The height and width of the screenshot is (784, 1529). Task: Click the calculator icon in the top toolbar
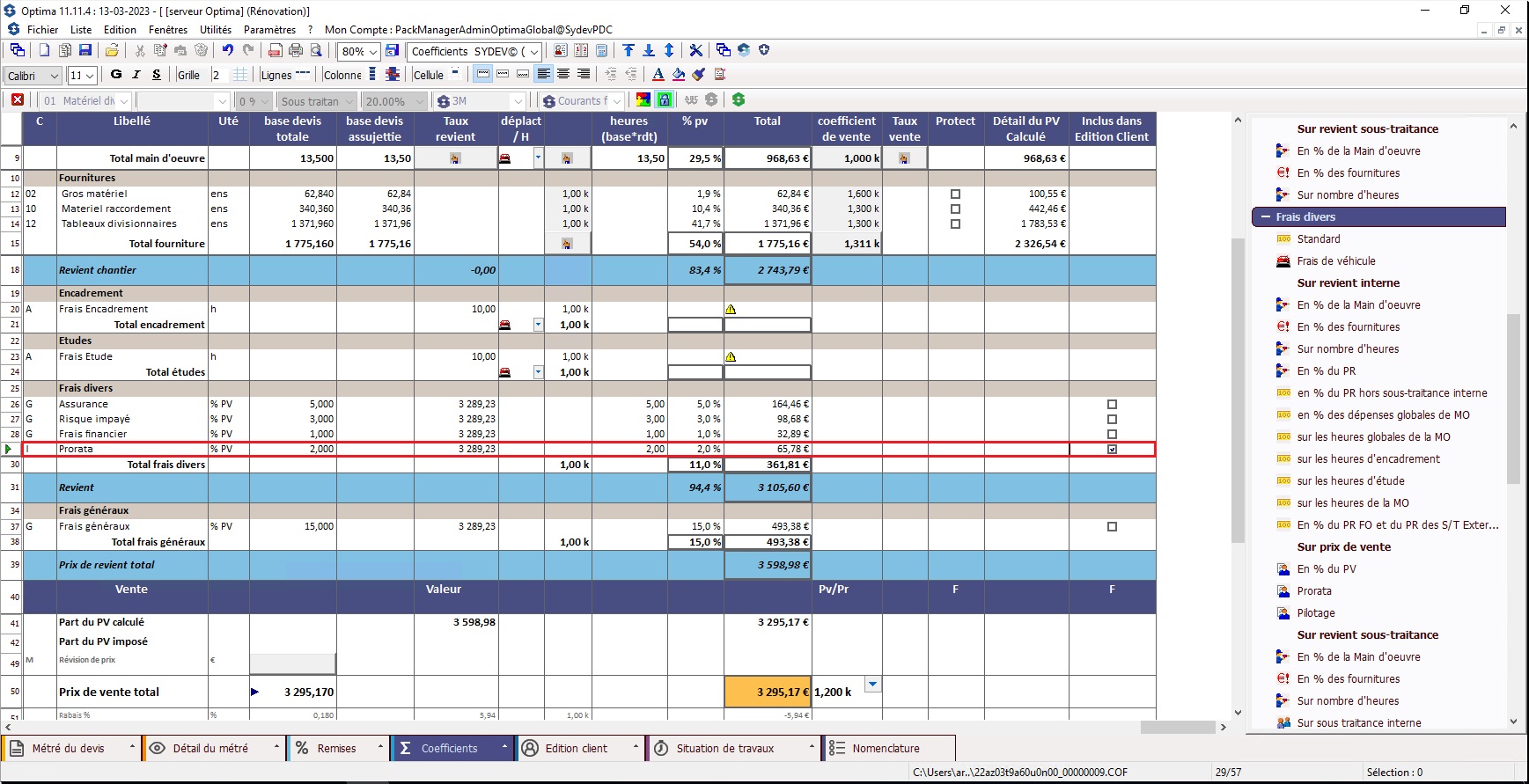[x=602, y=50]
